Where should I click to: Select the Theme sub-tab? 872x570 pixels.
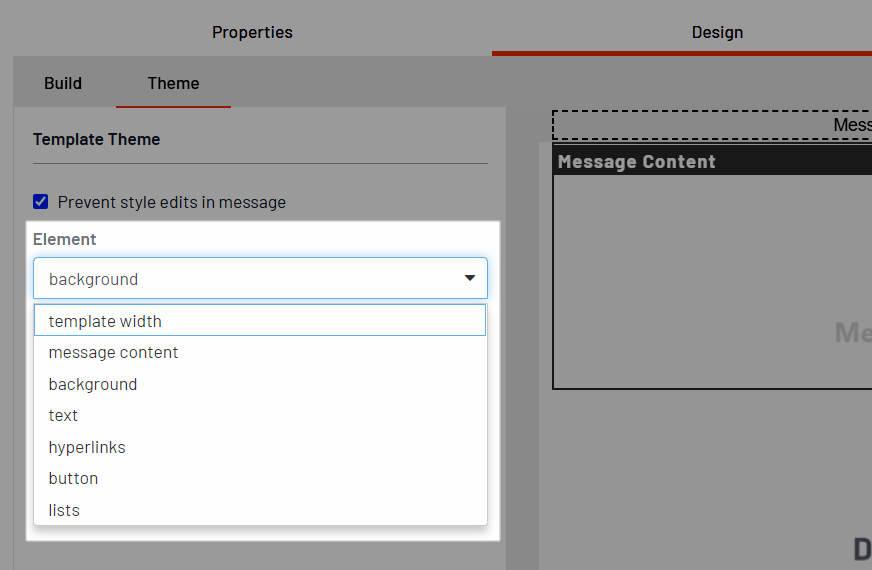pos(173,83)
